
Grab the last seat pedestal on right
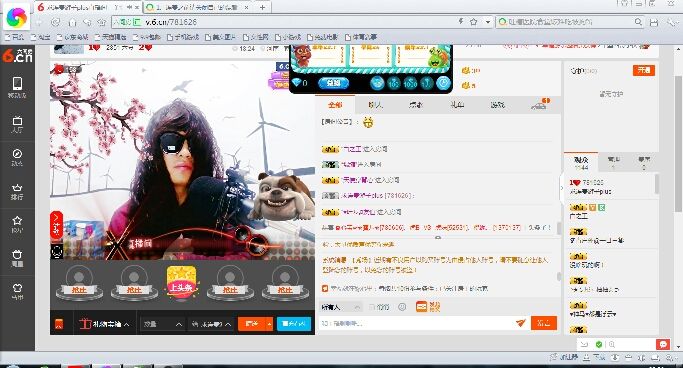pos(285,283)
